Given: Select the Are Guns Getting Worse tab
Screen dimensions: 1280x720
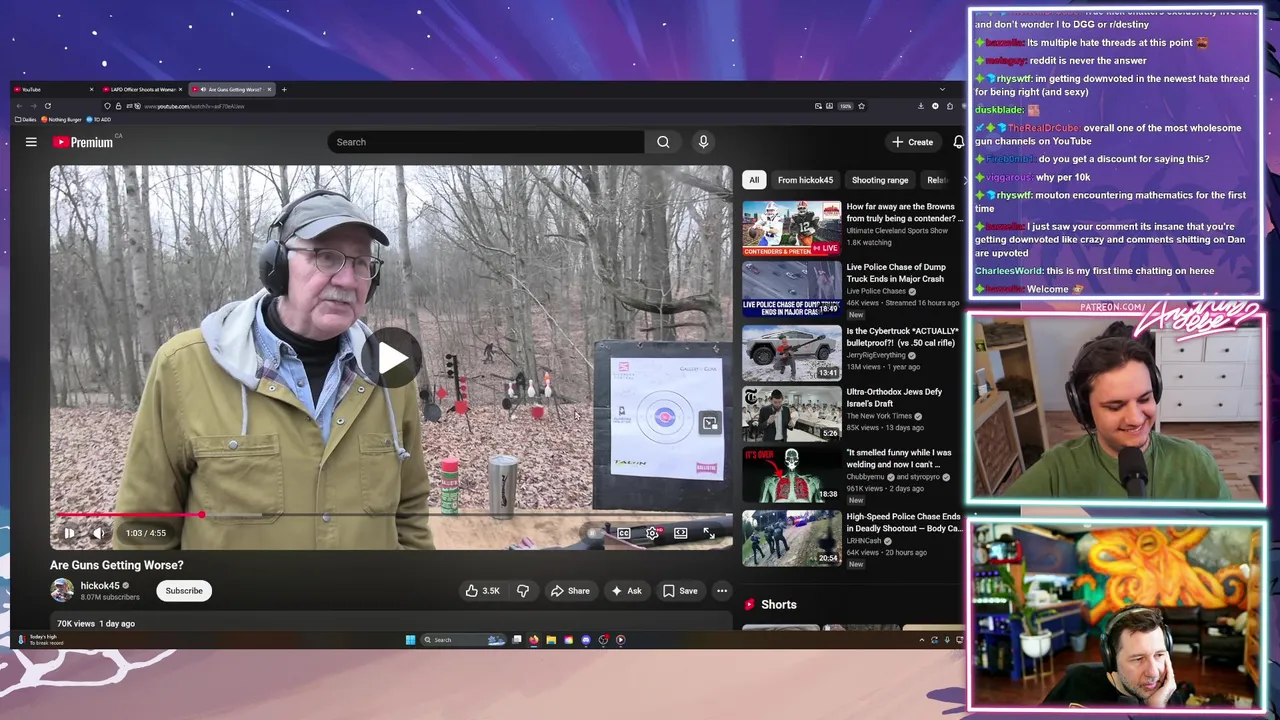Looking at the screenshot, I should (x=232, y=89).
